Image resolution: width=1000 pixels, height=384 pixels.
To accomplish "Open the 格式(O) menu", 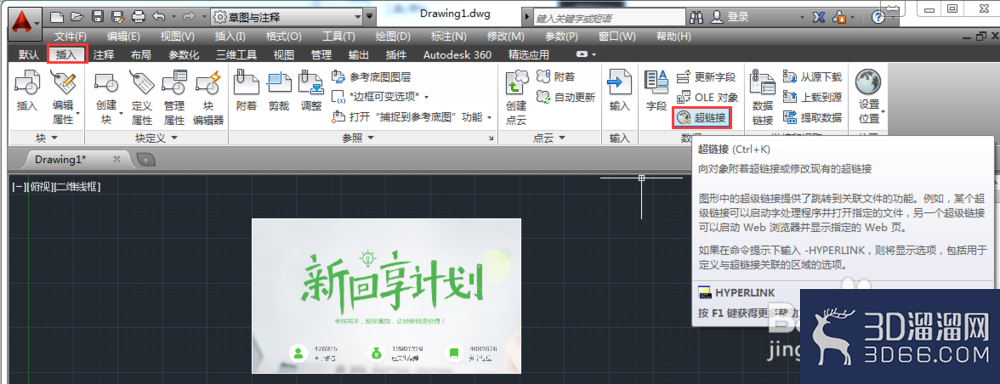I will point(284,36).
